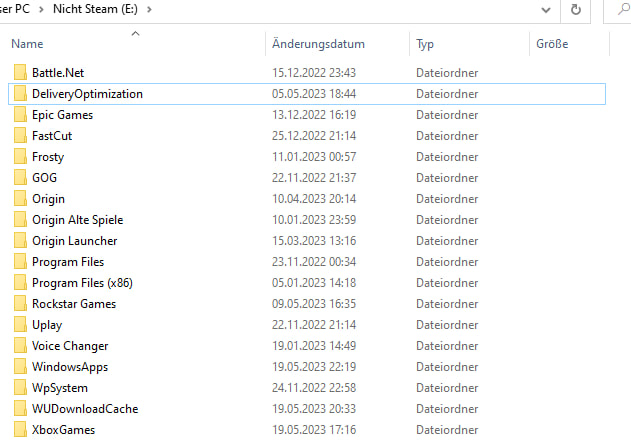Image resolution: width=631 pixels, height=440 pixels.
Task: Click date 09.05.2023 16:35
Action: click(314, 304)
